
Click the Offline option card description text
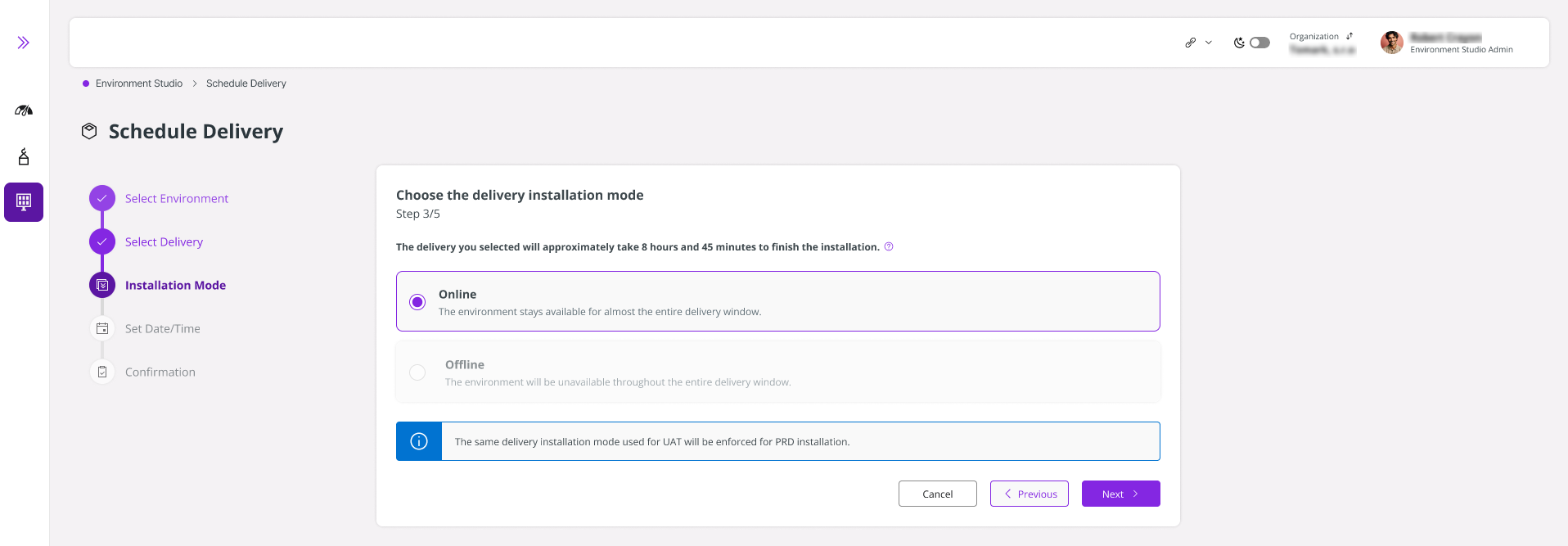coord(618,382)
